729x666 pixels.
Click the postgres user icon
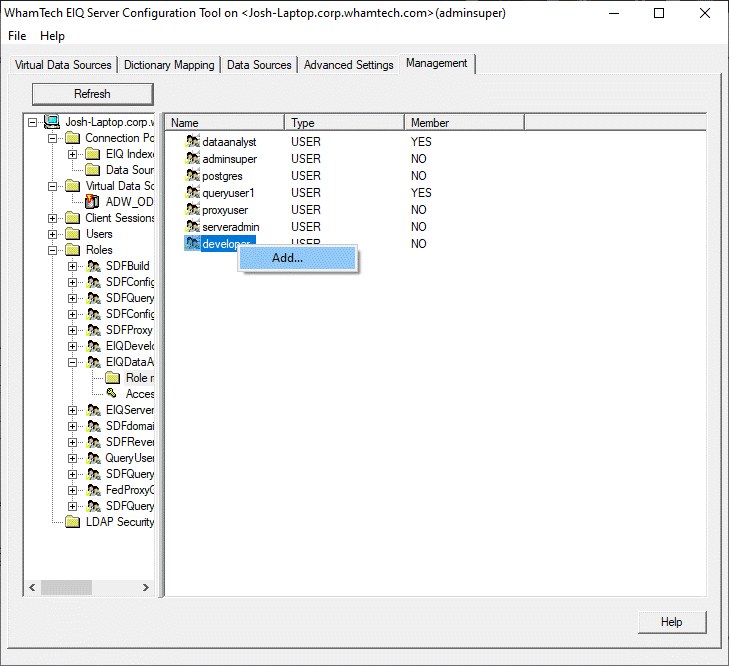(x=192, y=175)
